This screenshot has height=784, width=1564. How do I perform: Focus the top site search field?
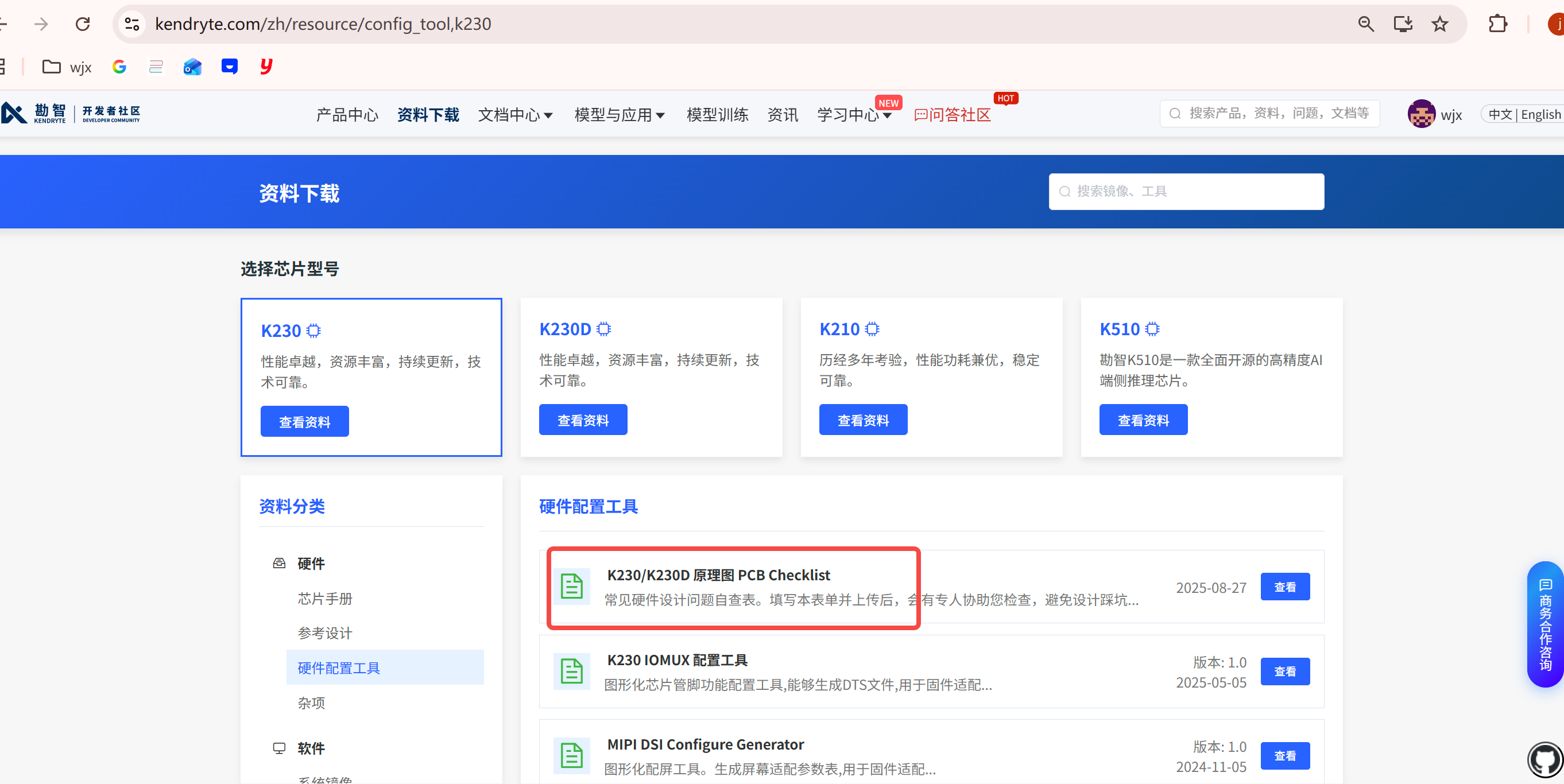coord(1269,114)
